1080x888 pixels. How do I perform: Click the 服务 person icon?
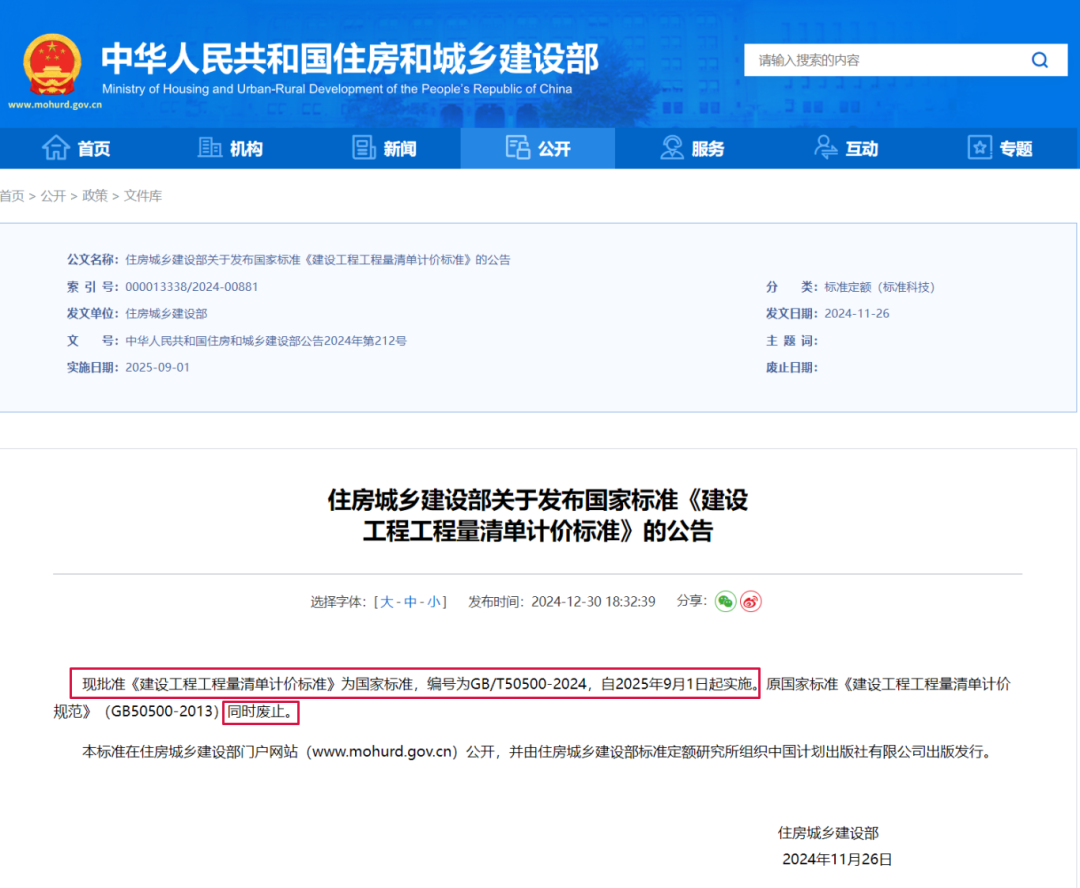click(672, 148)
